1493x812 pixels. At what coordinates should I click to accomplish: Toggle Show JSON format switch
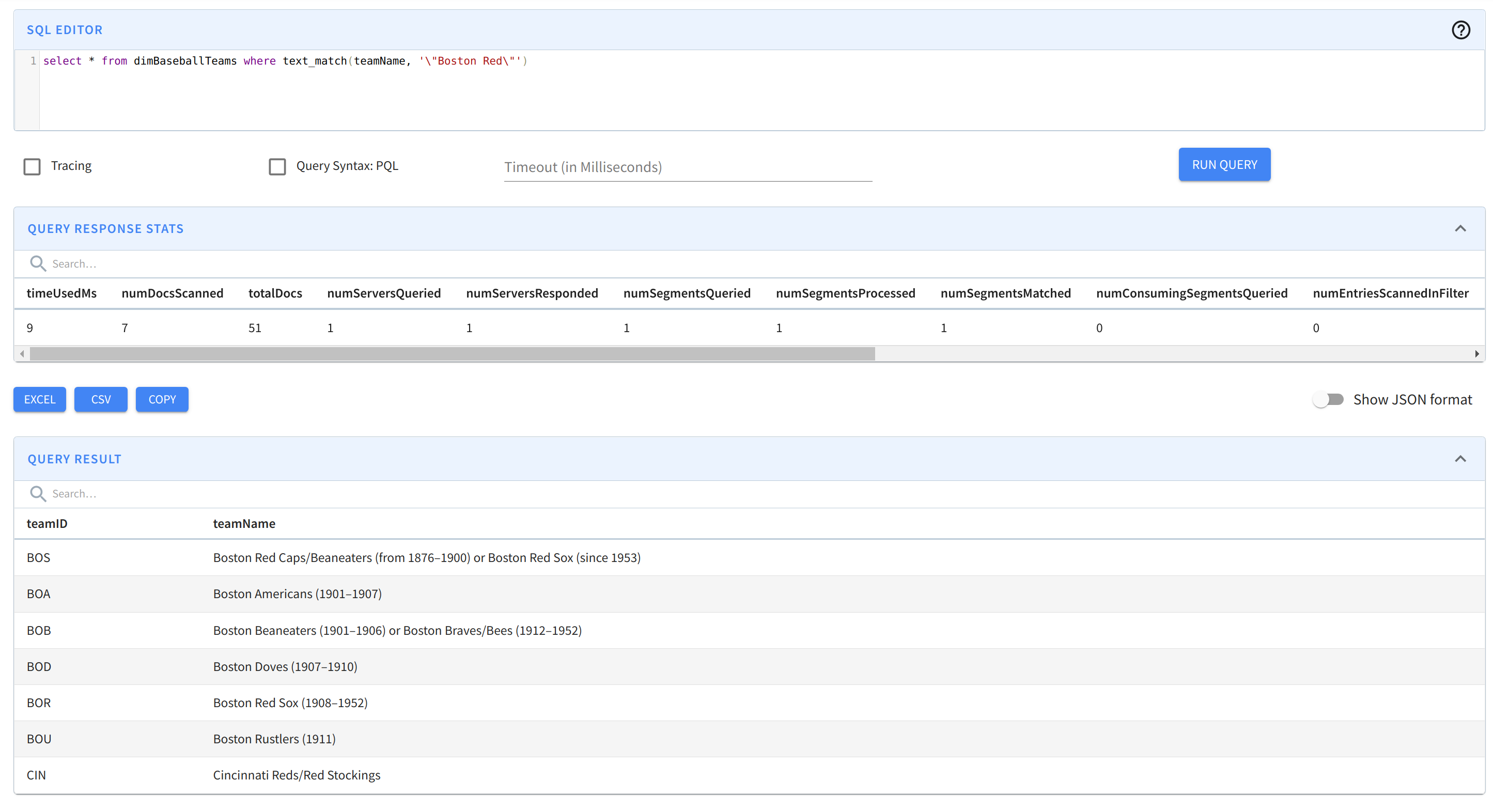[1328, 399]
